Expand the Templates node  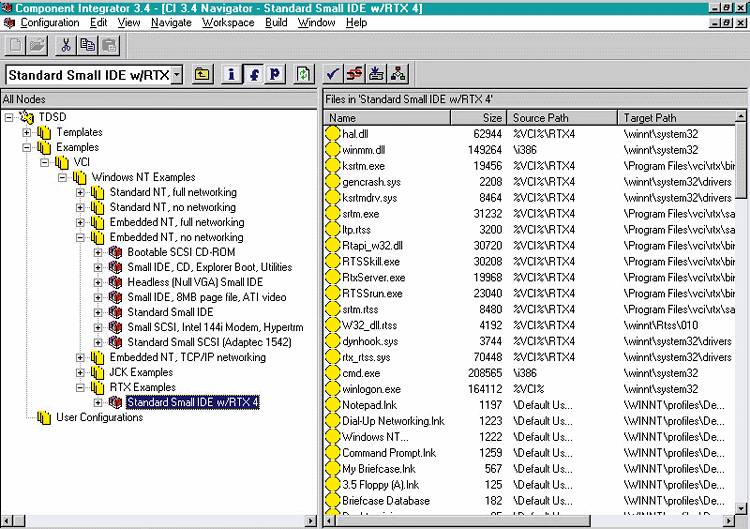[27, 132]
